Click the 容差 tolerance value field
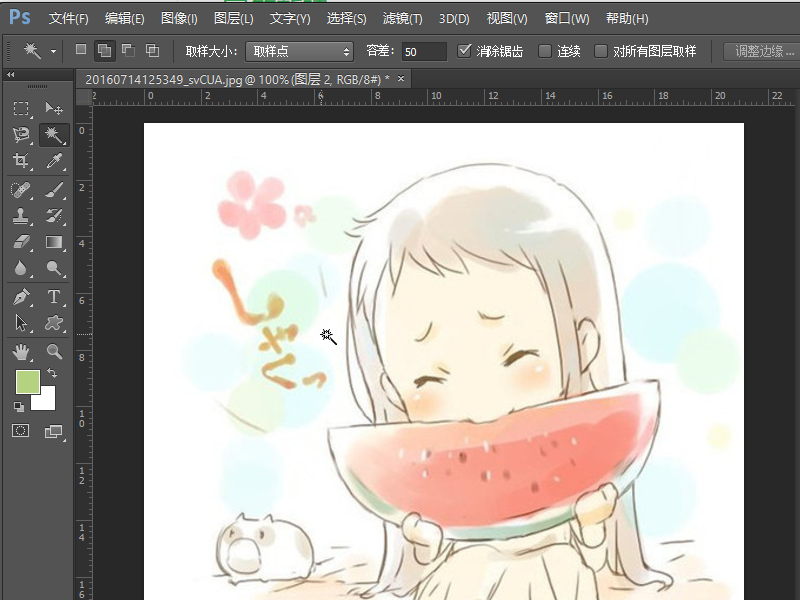 424,52
